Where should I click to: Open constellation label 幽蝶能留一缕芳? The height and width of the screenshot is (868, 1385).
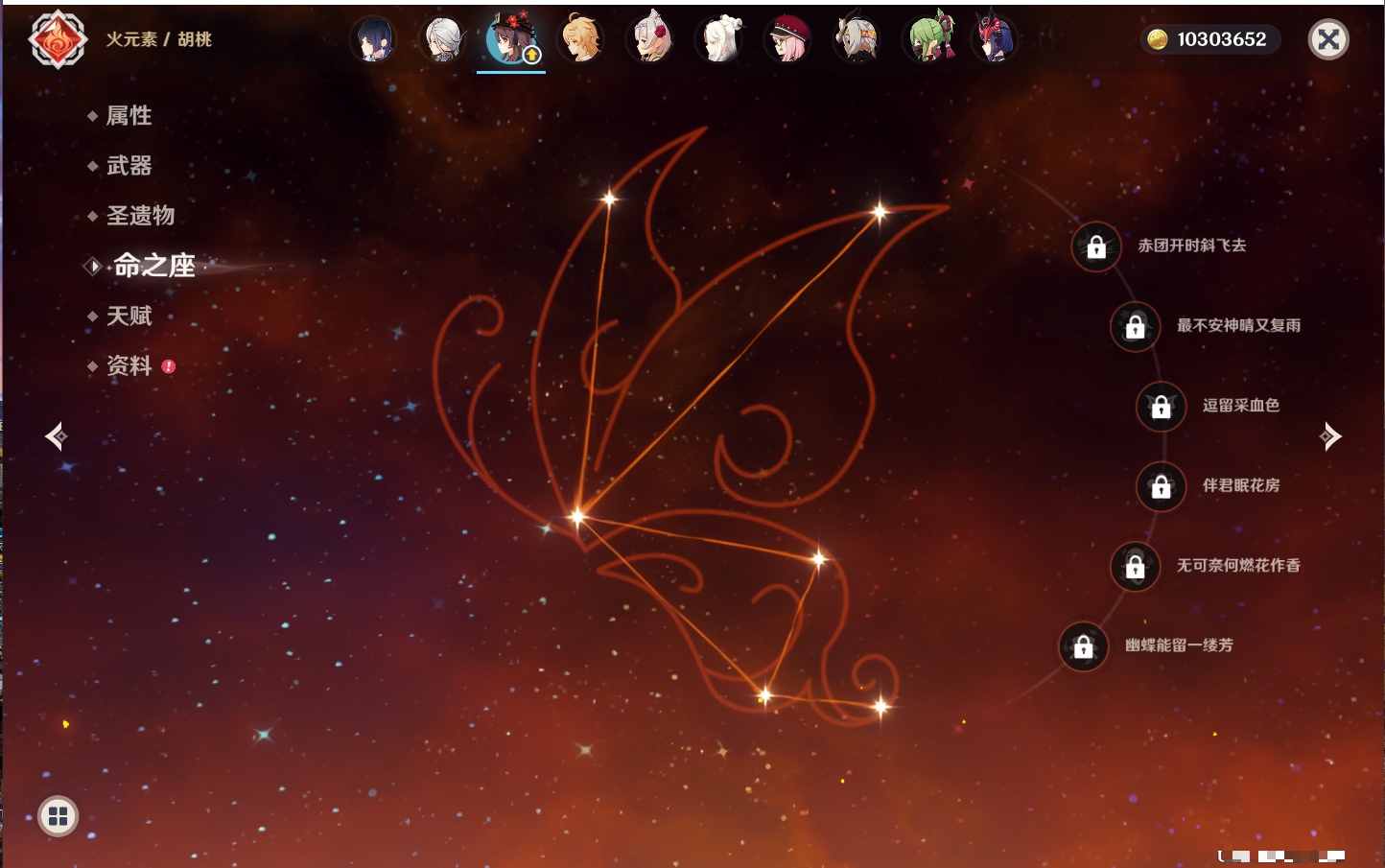[x=1179, y=645]
